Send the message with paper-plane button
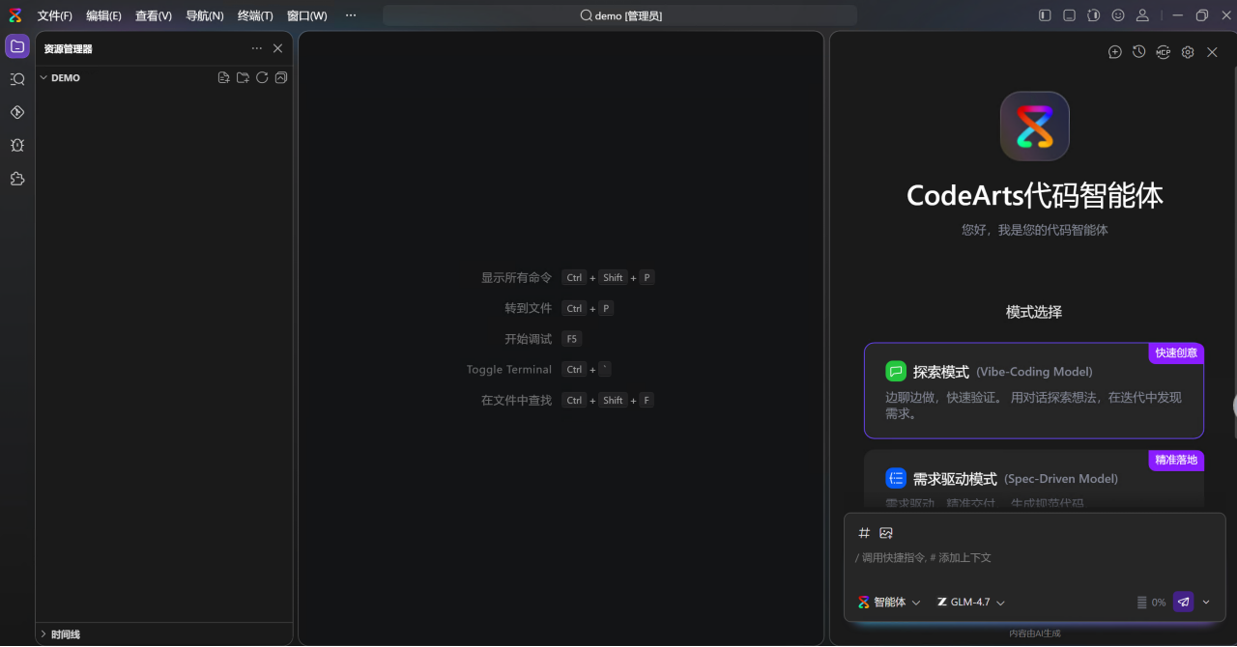Viewport: 1237px width, 647px height. (x=1184, y=602)
